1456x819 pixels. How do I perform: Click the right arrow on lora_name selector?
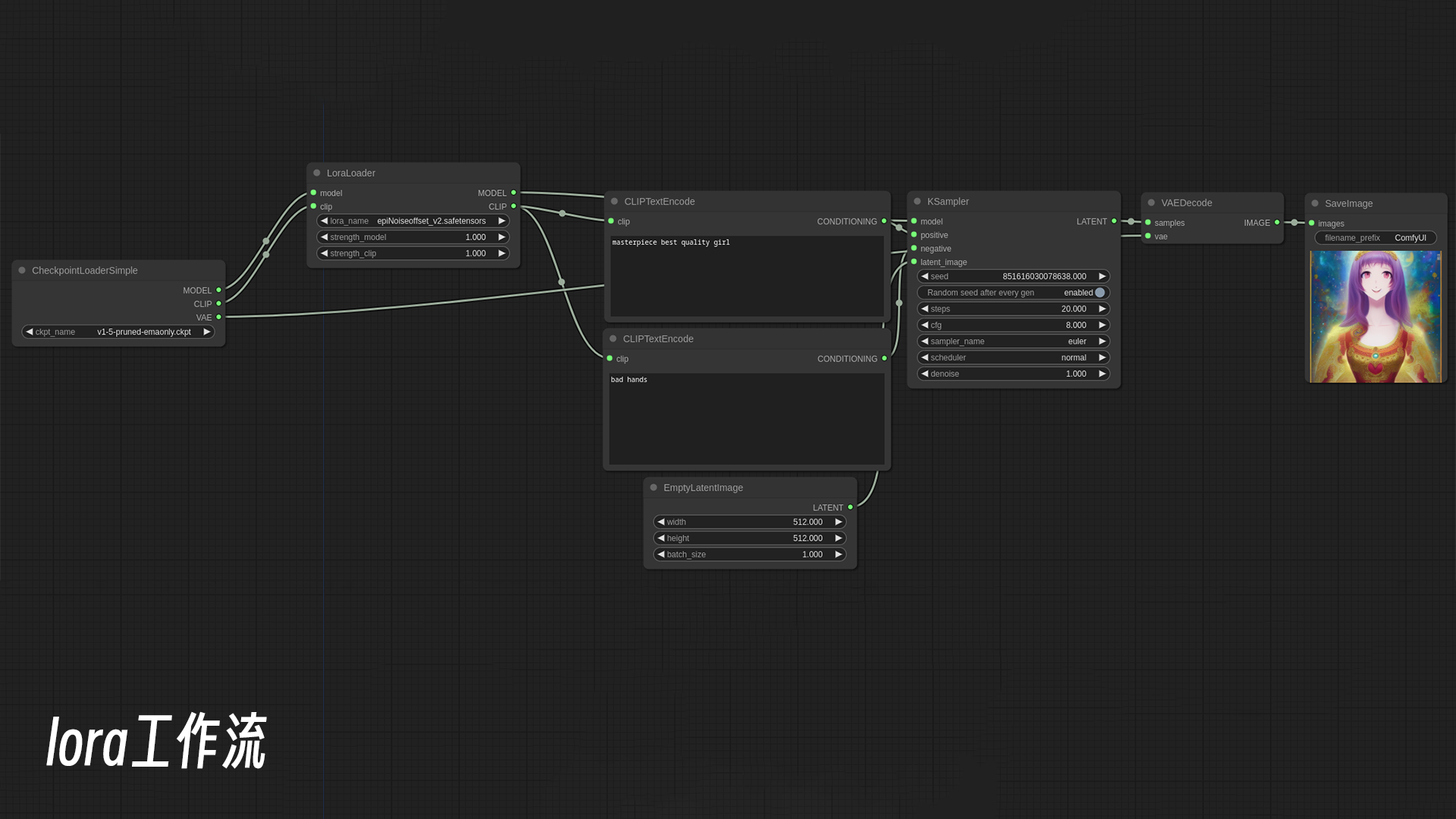coord(501,221)
